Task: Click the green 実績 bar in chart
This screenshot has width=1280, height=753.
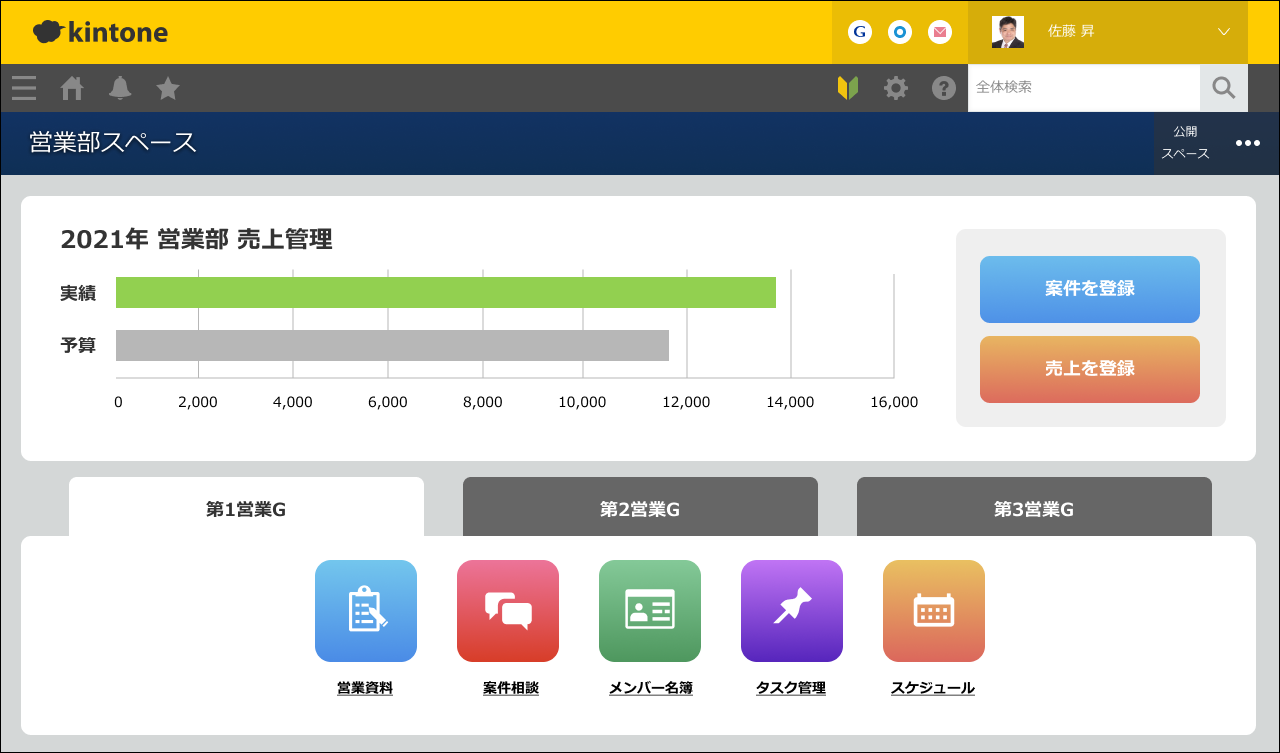Action: tap(445, 292)
